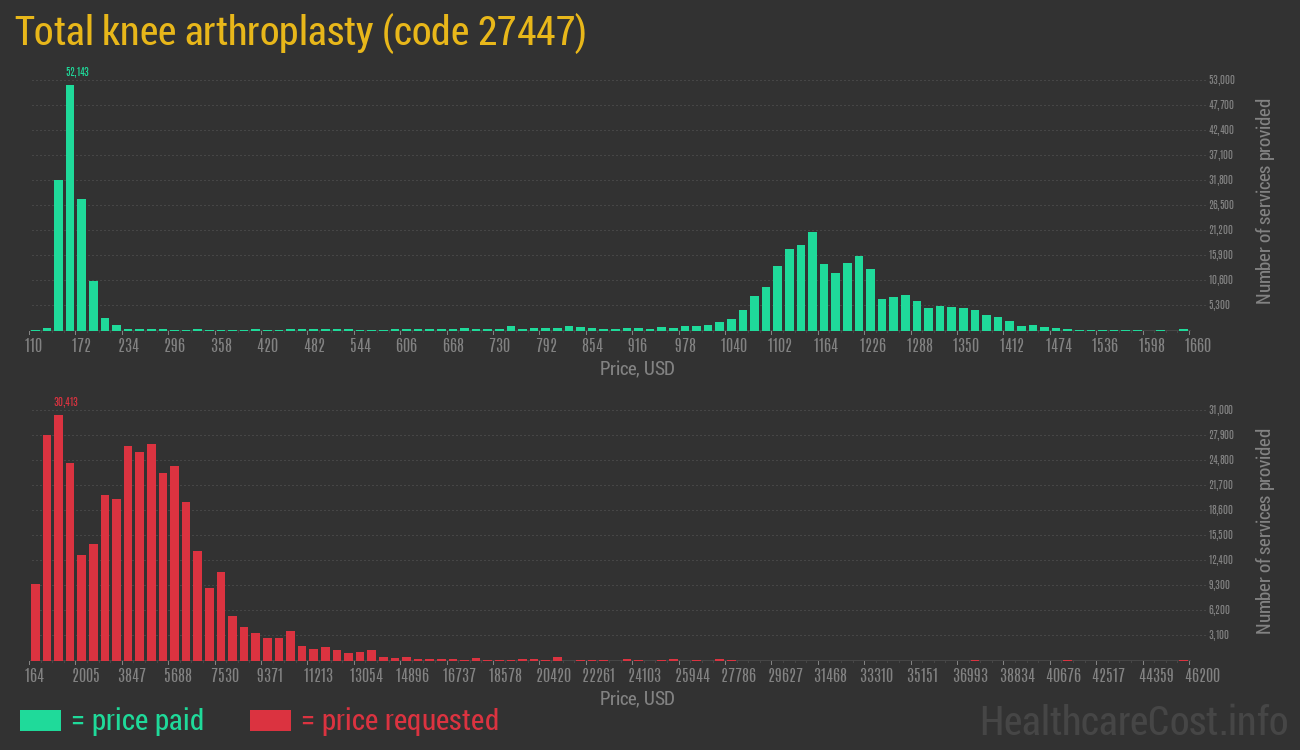This screenshot has height=750, width=1300.
Task: Click the tallest green bar under 52,143
Action: [x=70, y=208]
